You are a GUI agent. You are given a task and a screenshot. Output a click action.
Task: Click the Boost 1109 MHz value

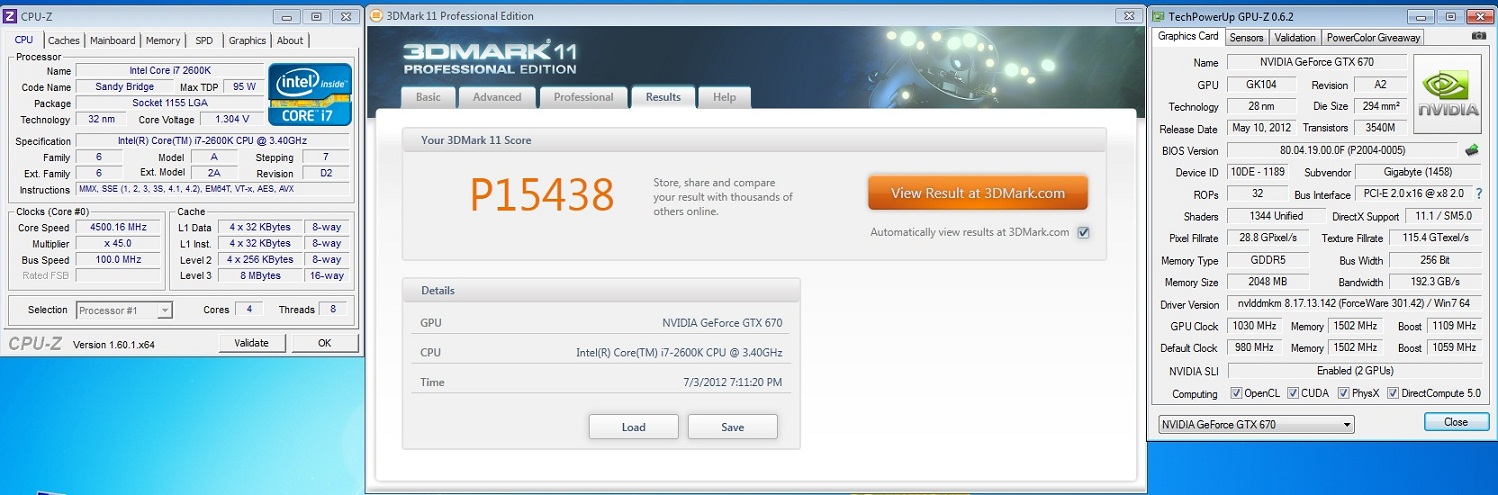point(1453,326)
